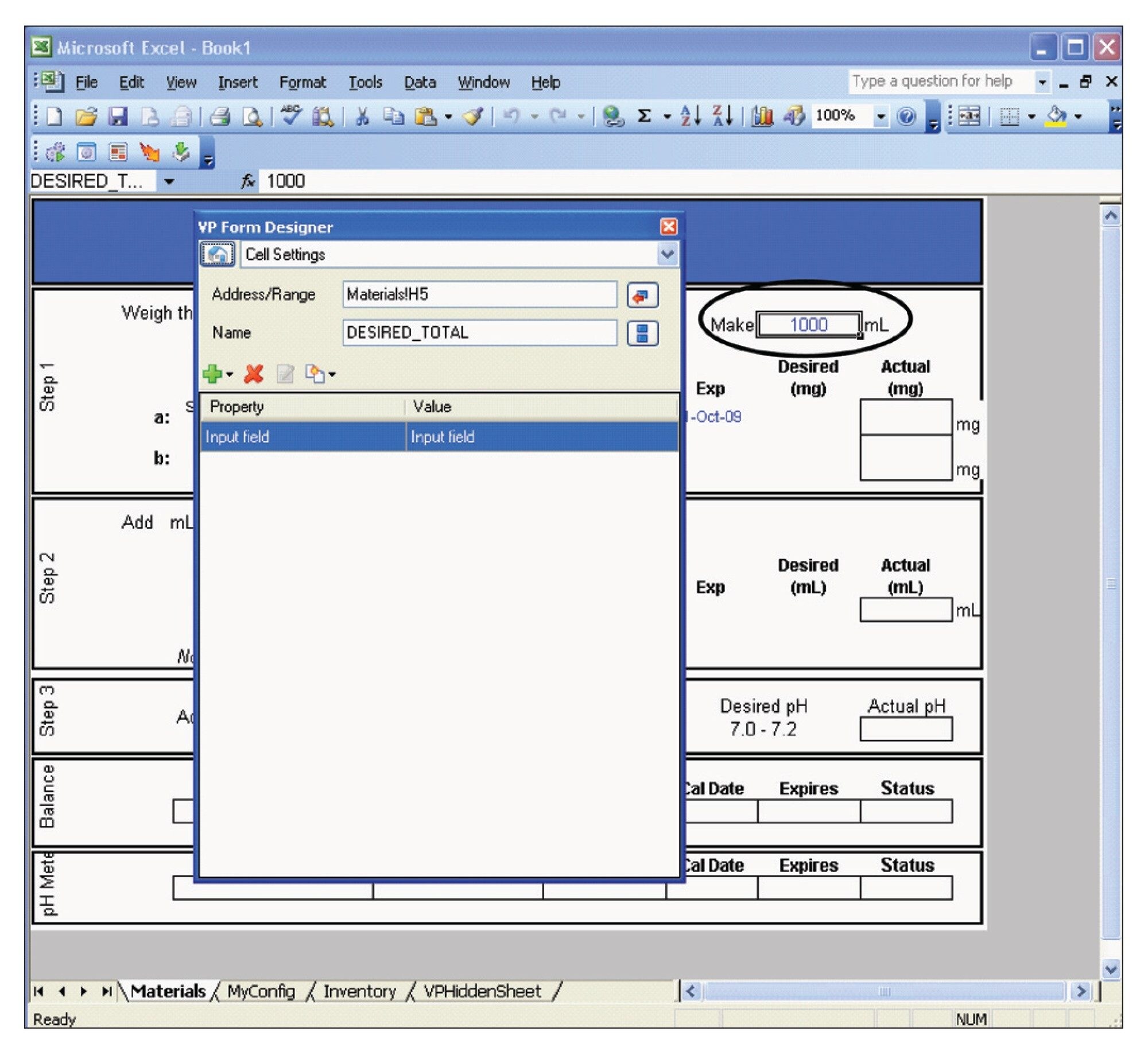Open the Data menu
1148x1051 pixels.
pos(420,82)
